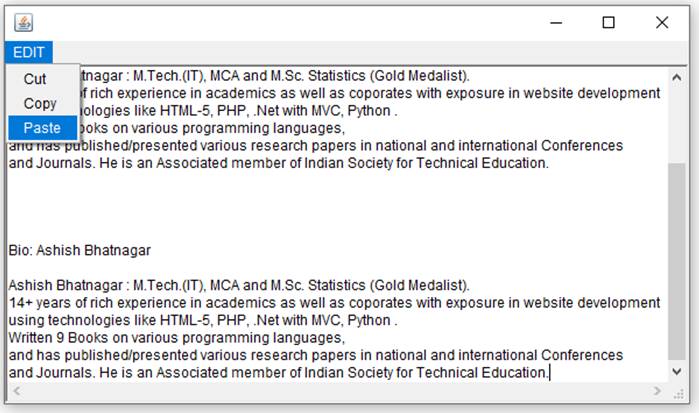Image resolution: width=699 pixels, height=413 pixels.
Task: Maximize the editor window
Action: (x=608, y=23)
